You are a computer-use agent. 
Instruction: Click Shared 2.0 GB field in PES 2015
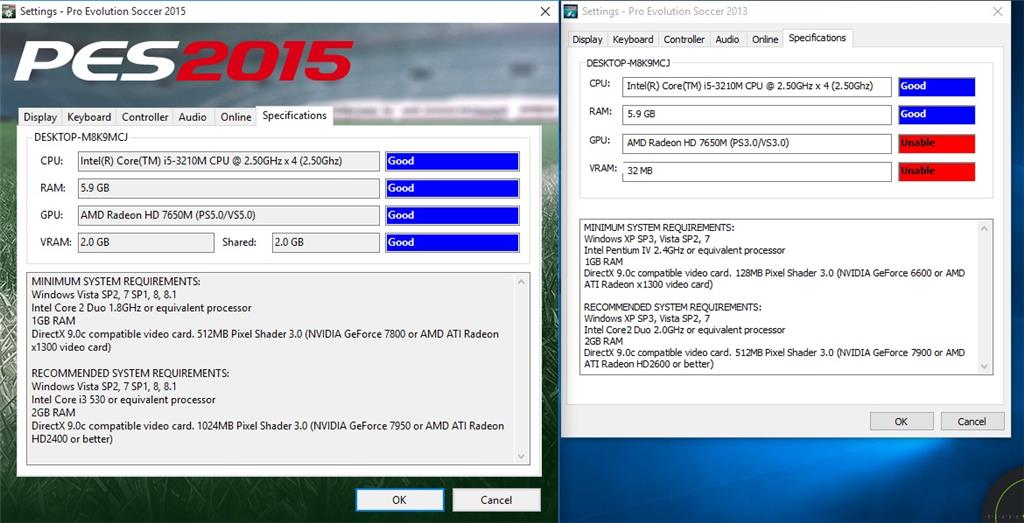[x=326, y=242]
